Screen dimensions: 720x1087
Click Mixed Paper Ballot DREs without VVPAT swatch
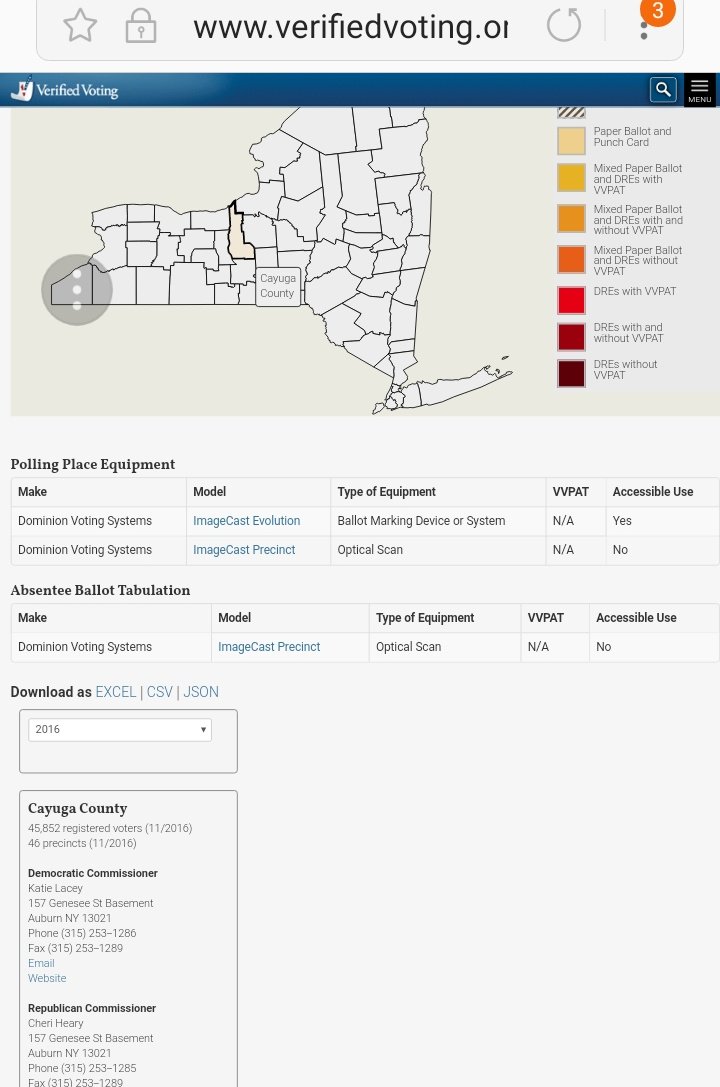[571, 259]
